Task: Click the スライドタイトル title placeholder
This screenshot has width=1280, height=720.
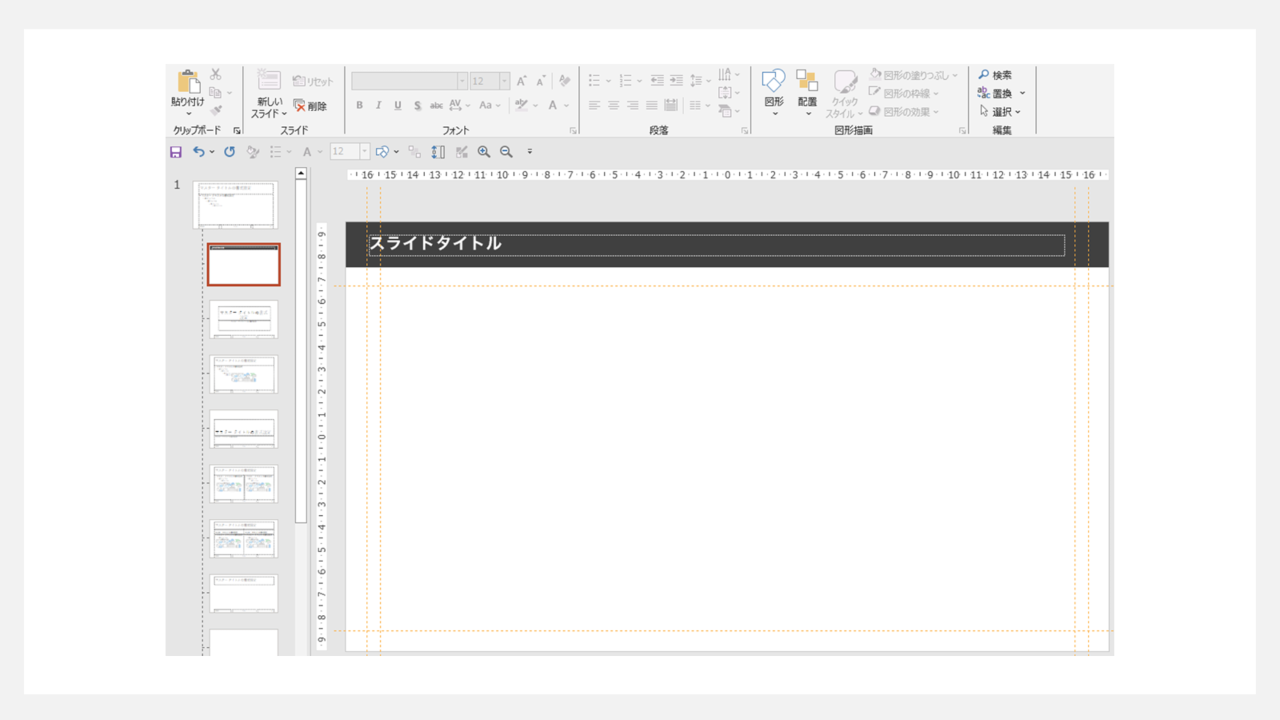Action: coord(716,245)
